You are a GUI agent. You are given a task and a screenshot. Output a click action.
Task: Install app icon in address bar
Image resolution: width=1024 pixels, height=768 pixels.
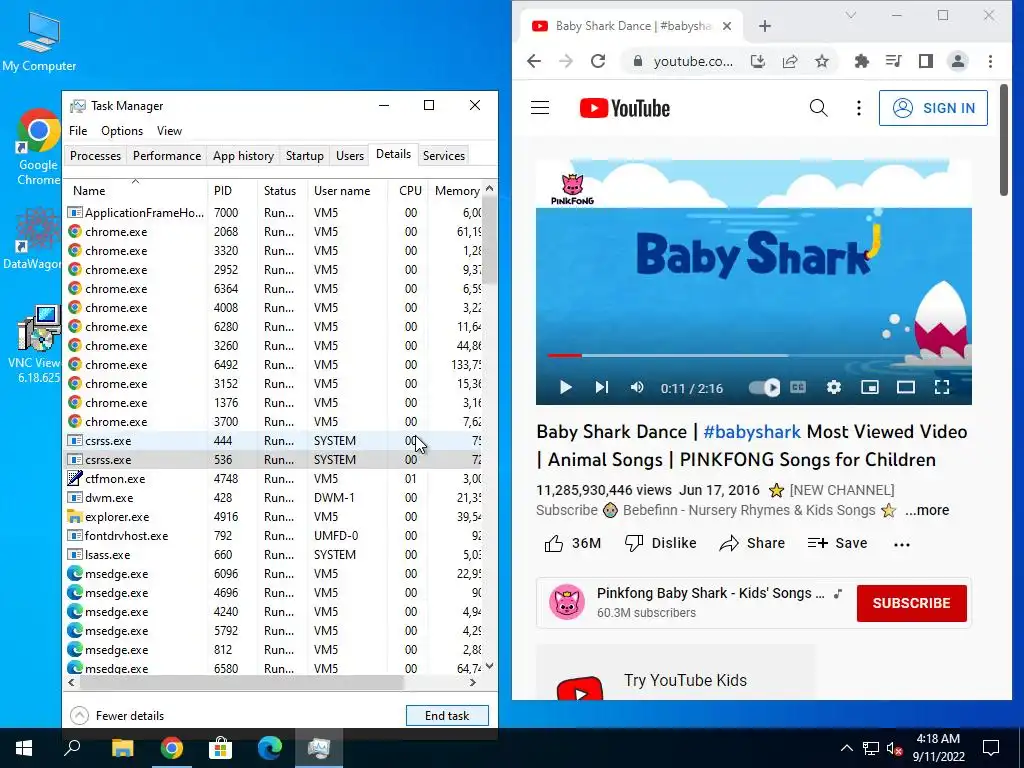pos(758,61)
